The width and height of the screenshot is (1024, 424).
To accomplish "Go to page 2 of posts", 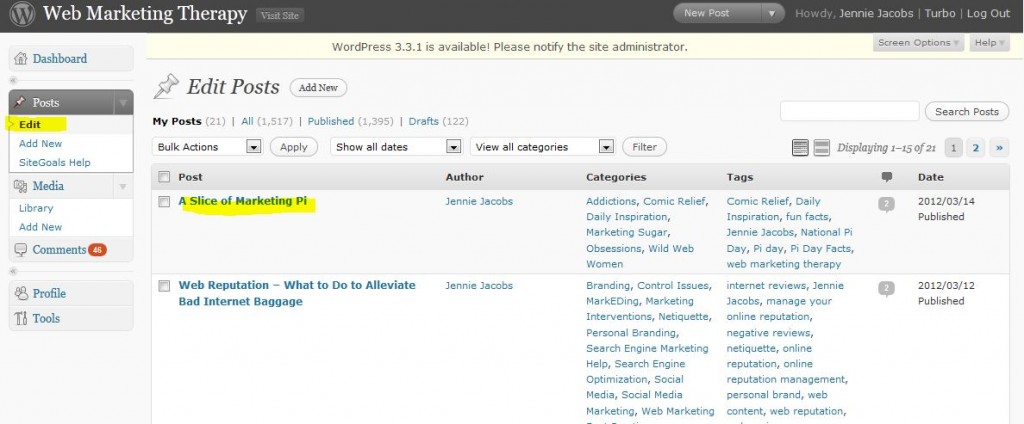I will (976, 148).
